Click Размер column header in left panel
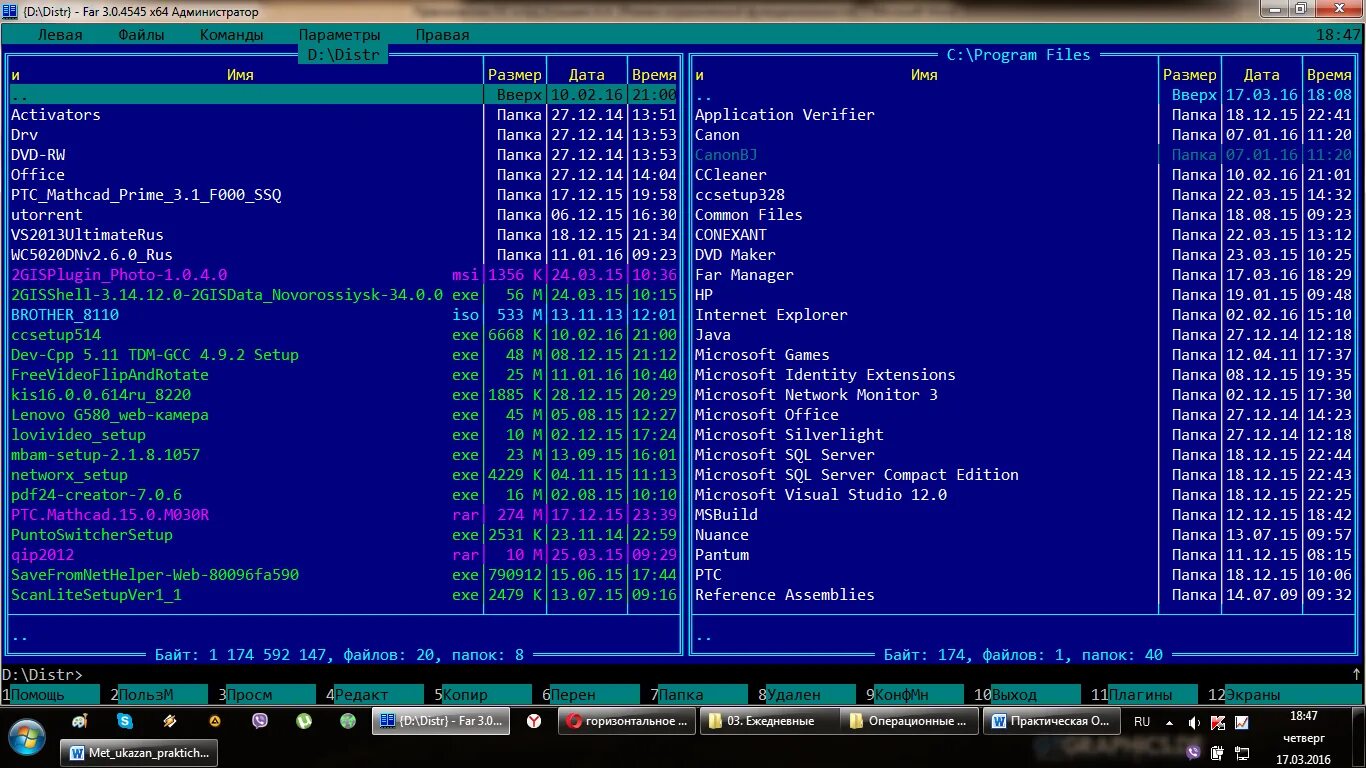 pyautogui.click(x=515, y=75)
